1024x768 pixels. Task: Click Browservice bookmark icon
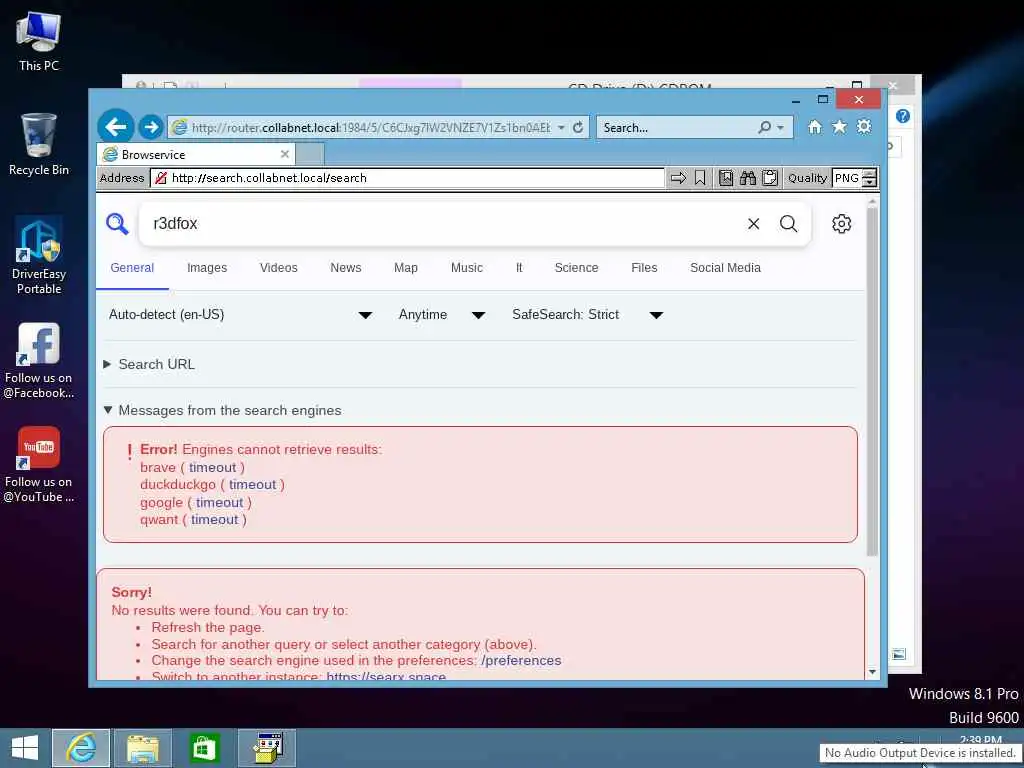700,178
